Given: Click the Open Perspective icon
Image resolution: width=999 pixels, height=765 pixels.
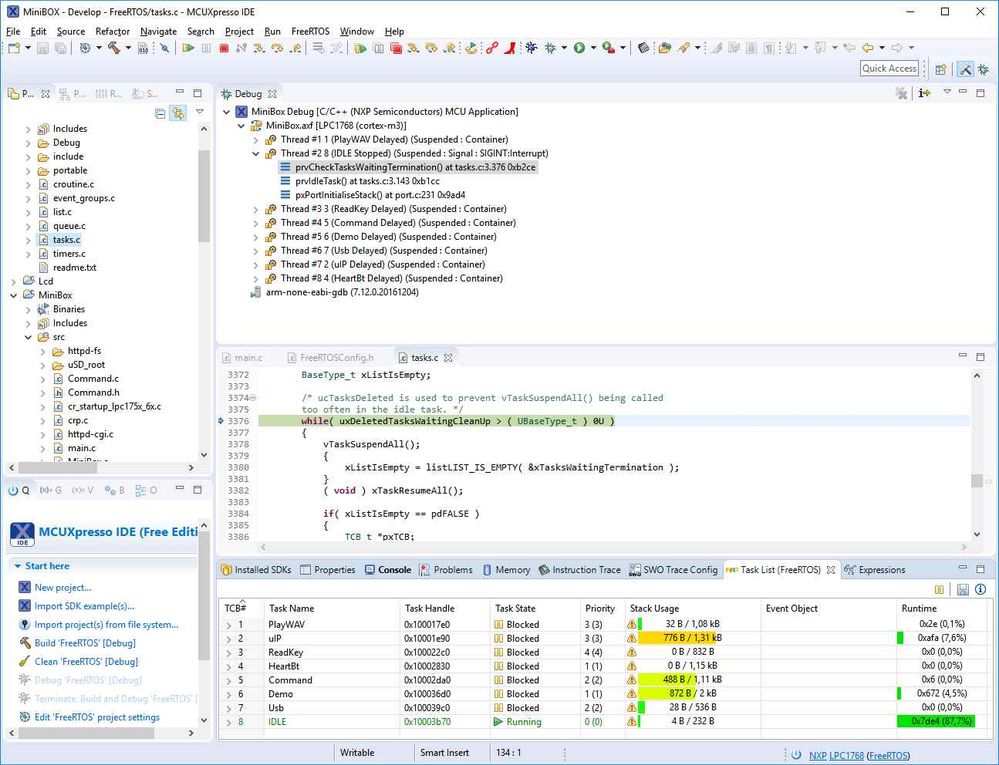Looking at the screenshot, I should click(x=939, y=69).
